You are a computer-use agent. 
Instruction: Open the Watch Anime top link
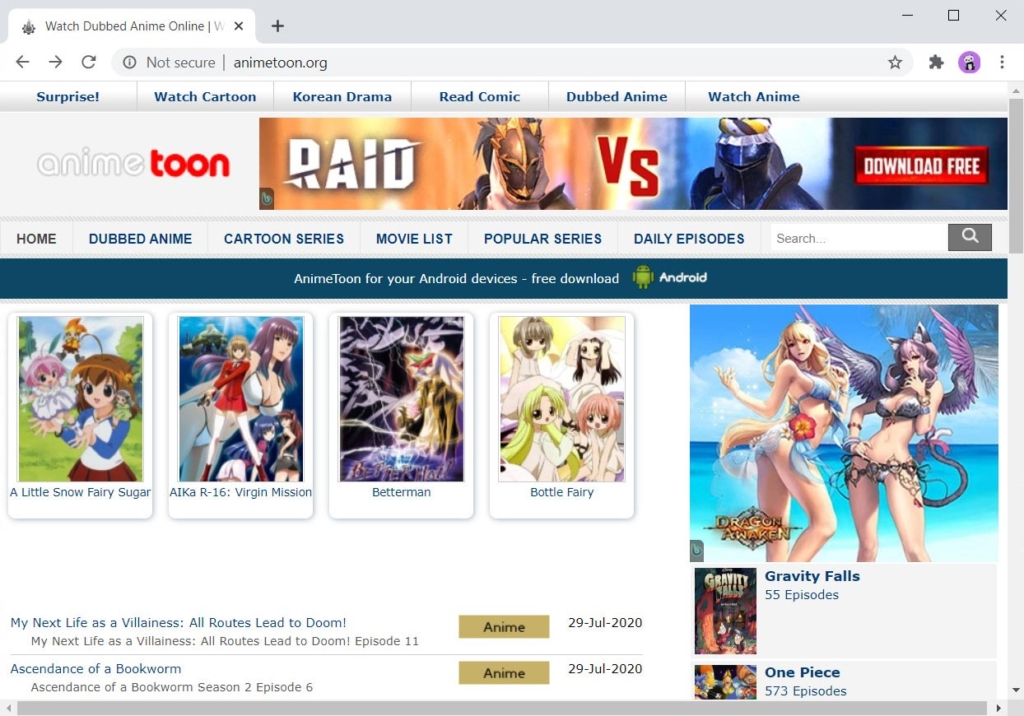click(754, 97)
